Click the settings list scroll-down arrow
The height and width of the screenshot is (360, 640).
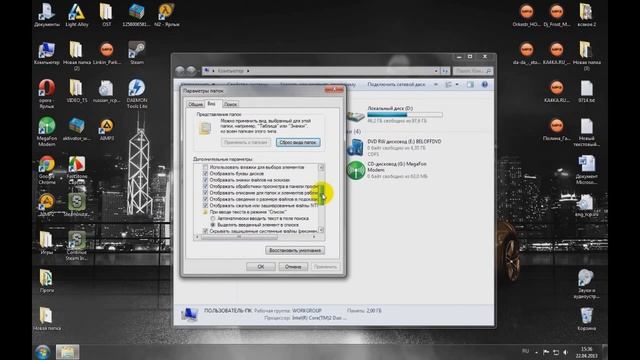[x=321, y=230]
